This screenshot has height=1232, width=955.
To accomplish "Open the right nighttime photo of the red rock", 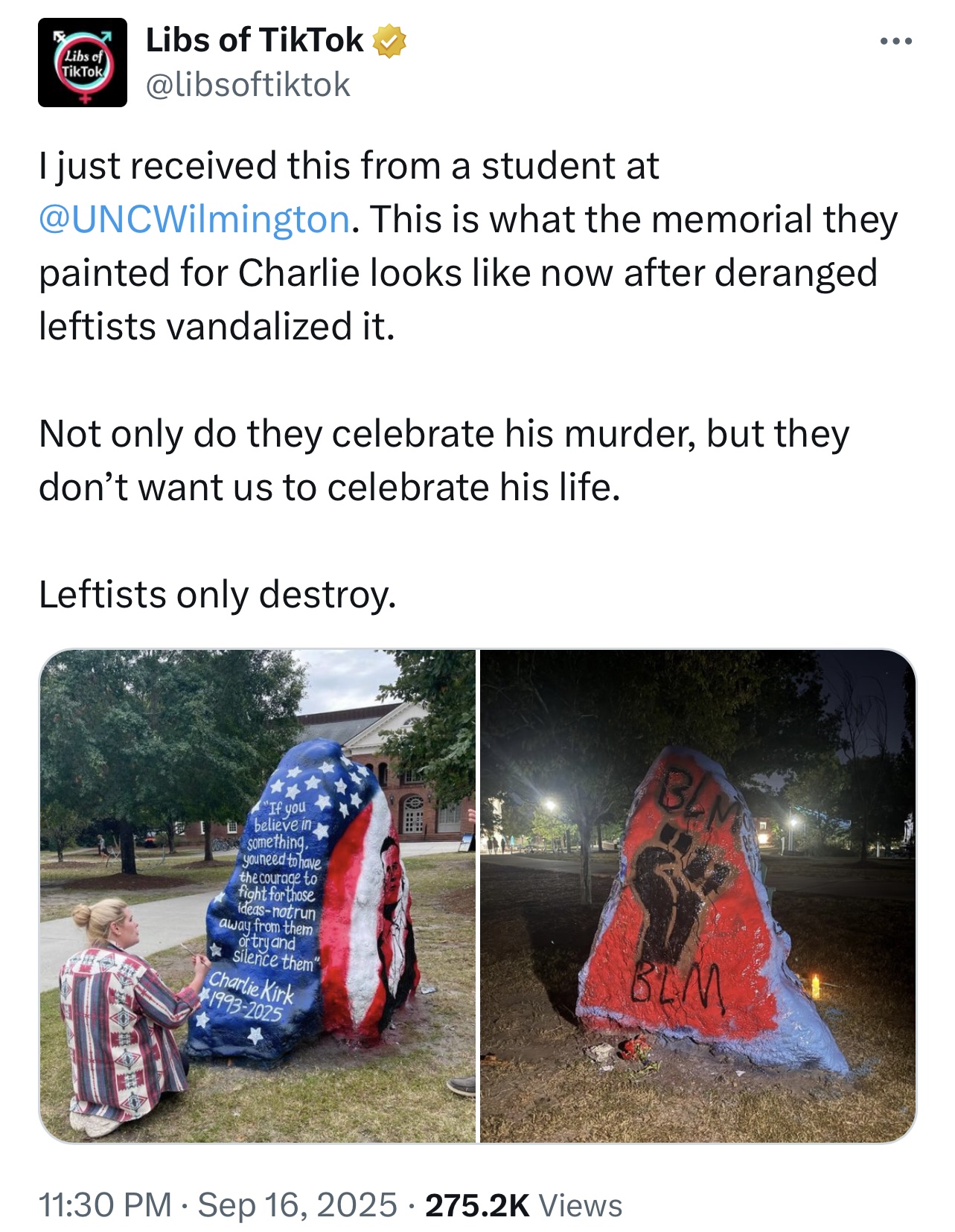I will (x=698, y=896).
